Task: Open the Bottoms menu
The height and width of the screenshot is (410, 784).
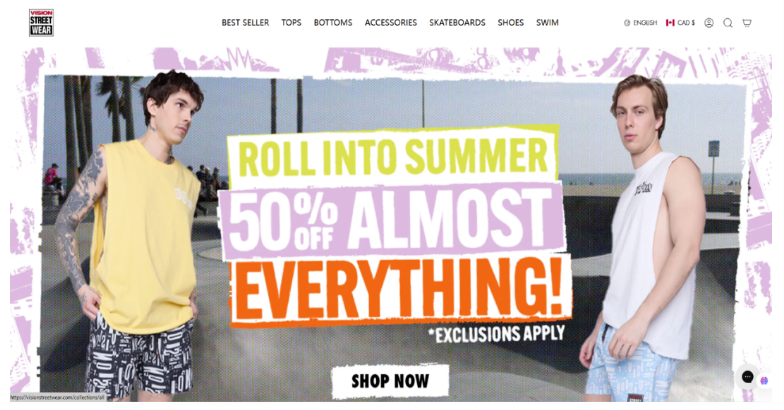Action: pyautogui.click(x=333, y=23)
